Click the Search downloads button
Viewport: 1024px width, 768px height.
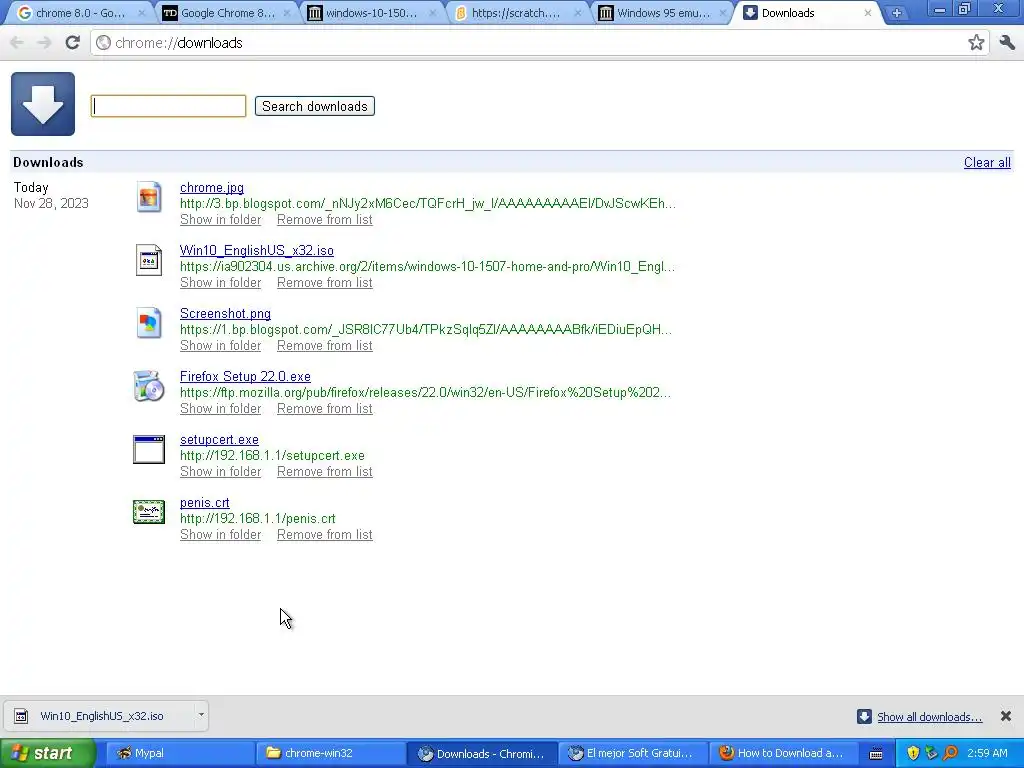315,106
